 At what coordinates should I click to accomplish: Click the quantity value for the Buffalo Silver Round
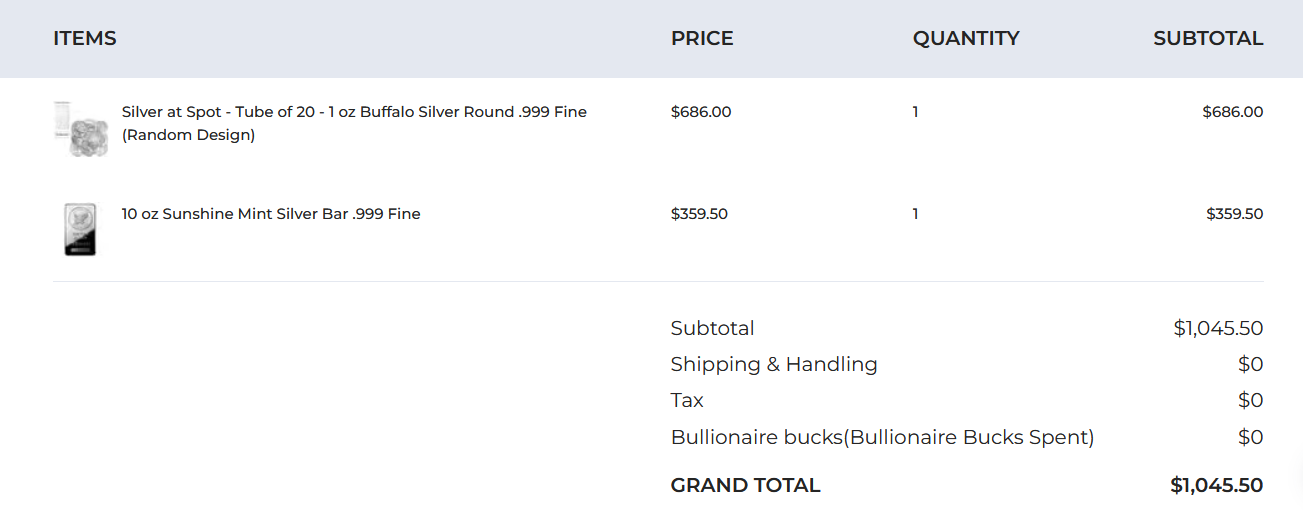click(x=915, y=112)
